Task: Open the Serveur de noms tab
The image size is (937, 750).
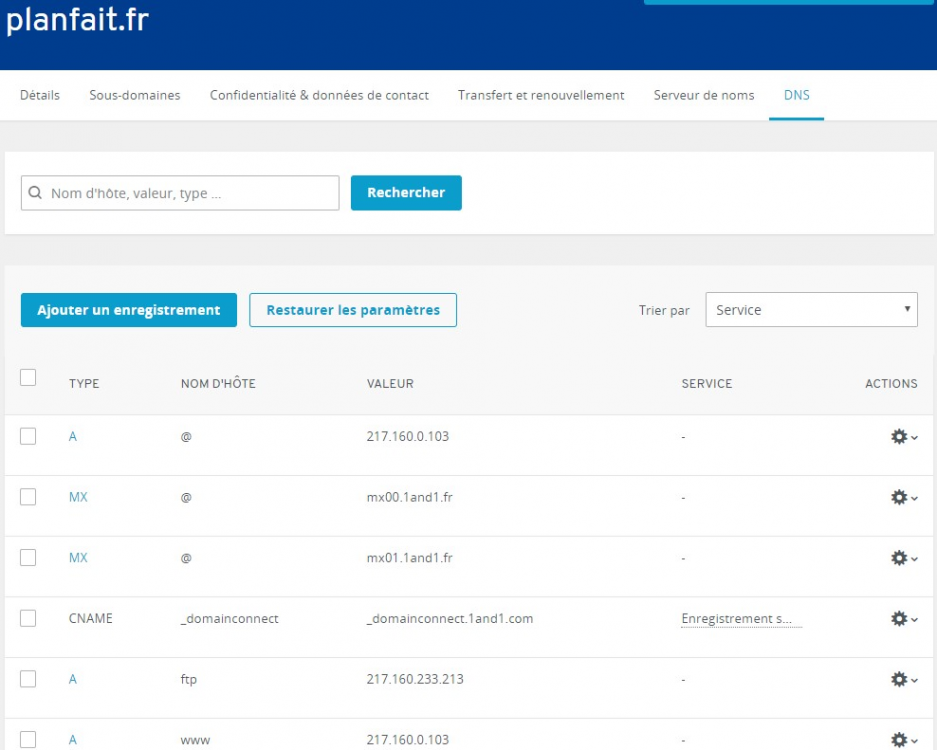Action: click(x=704, y=95)
